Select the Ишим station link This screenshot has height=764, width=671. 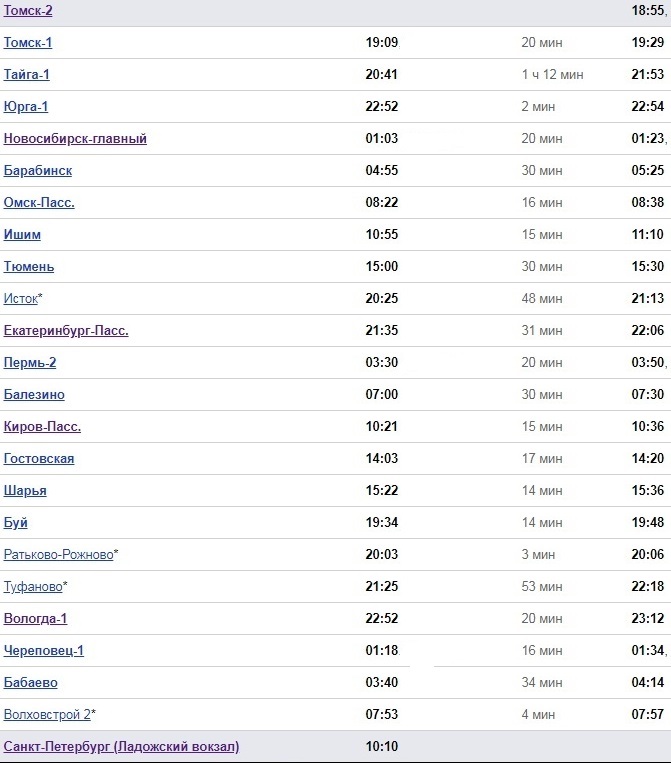[22, 235]
